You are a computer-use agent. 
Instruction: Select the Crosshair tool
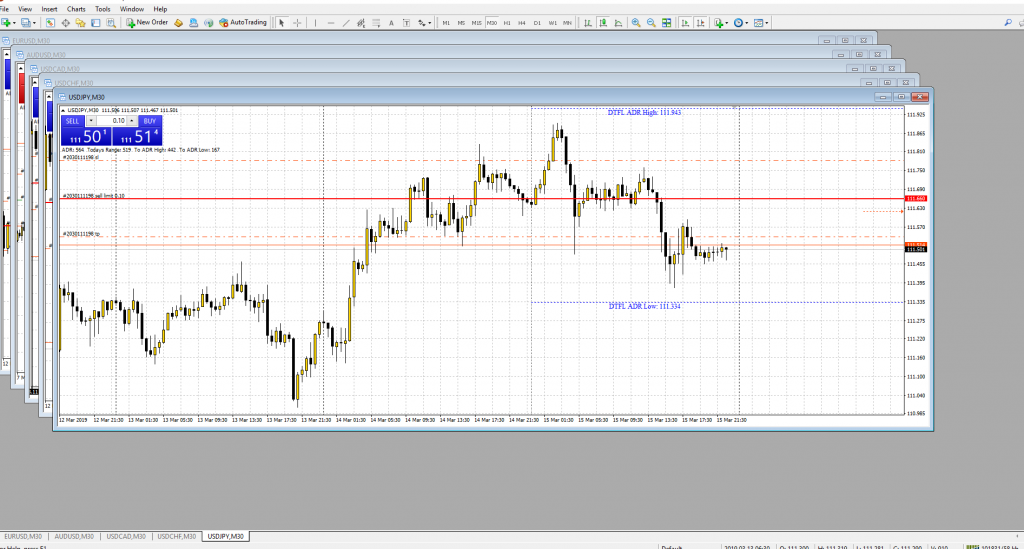click(297, 23)
